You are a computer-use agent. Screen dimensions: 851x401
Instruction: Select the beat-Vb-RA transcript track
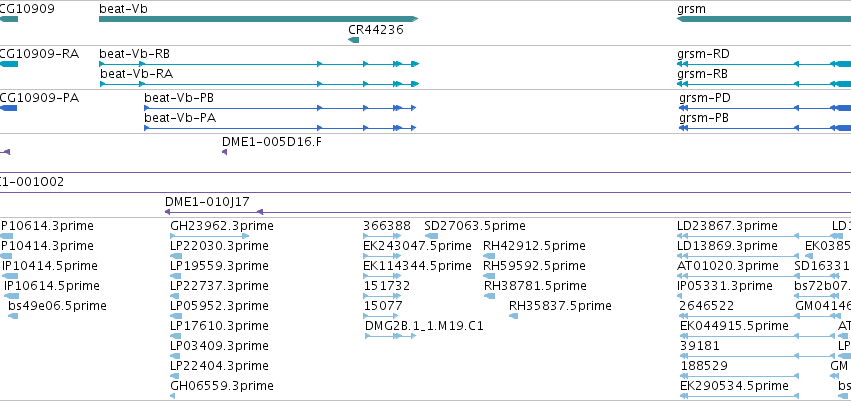[259, 84]
